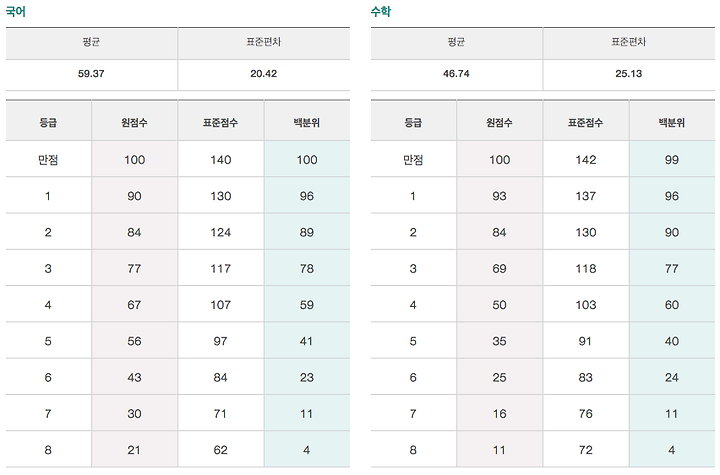Click 국어 grade 4 백분위 59
Screen dimensions: 720x475
click(307, 305)
